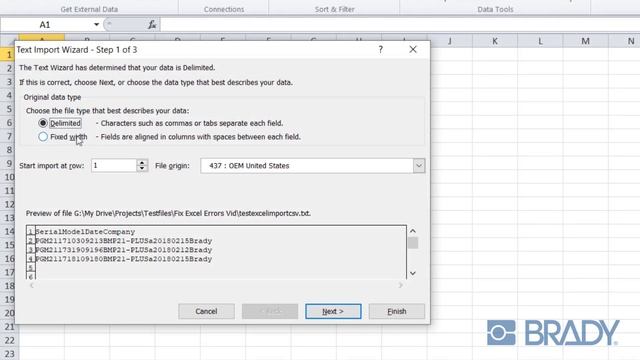640x360 pixels.
Task: Click in the Excel formula bar
Action: point(400,24)
